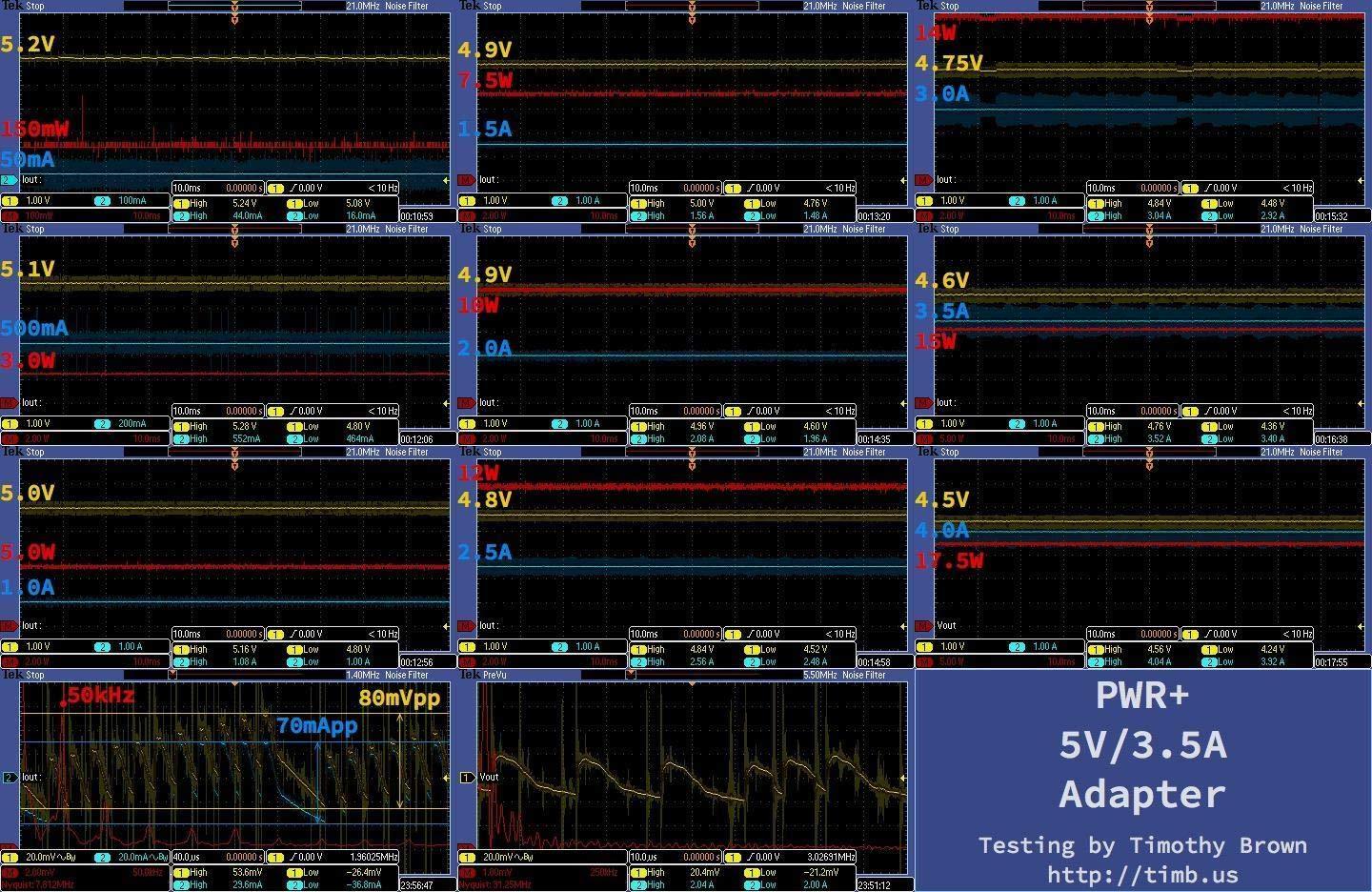Click the '20.4mV' High measurement value
This screenshot has width=1372, height=892.
tap(704, 872)
